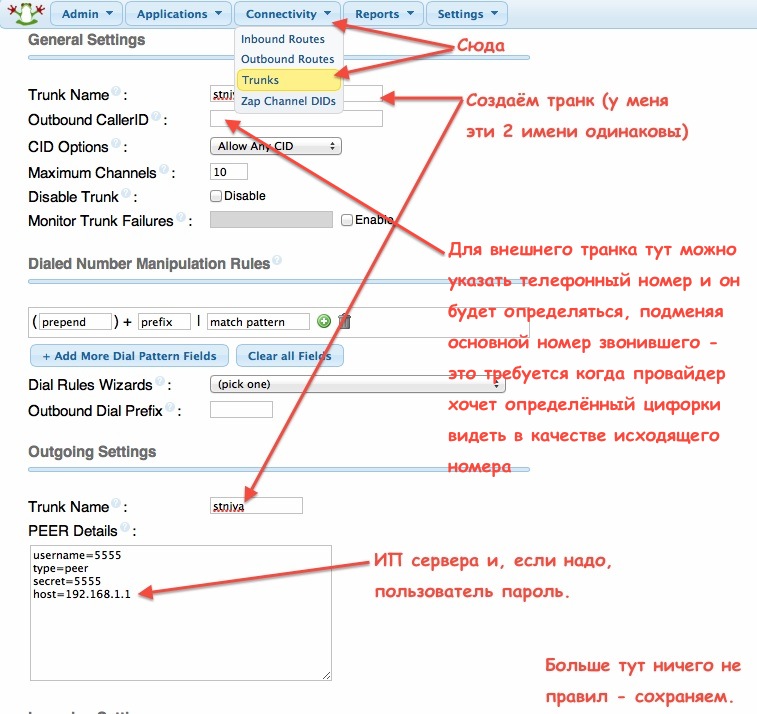The image size is (757, 714).
Task: Open the CID Options dropdown
Action: coord(276,146)
